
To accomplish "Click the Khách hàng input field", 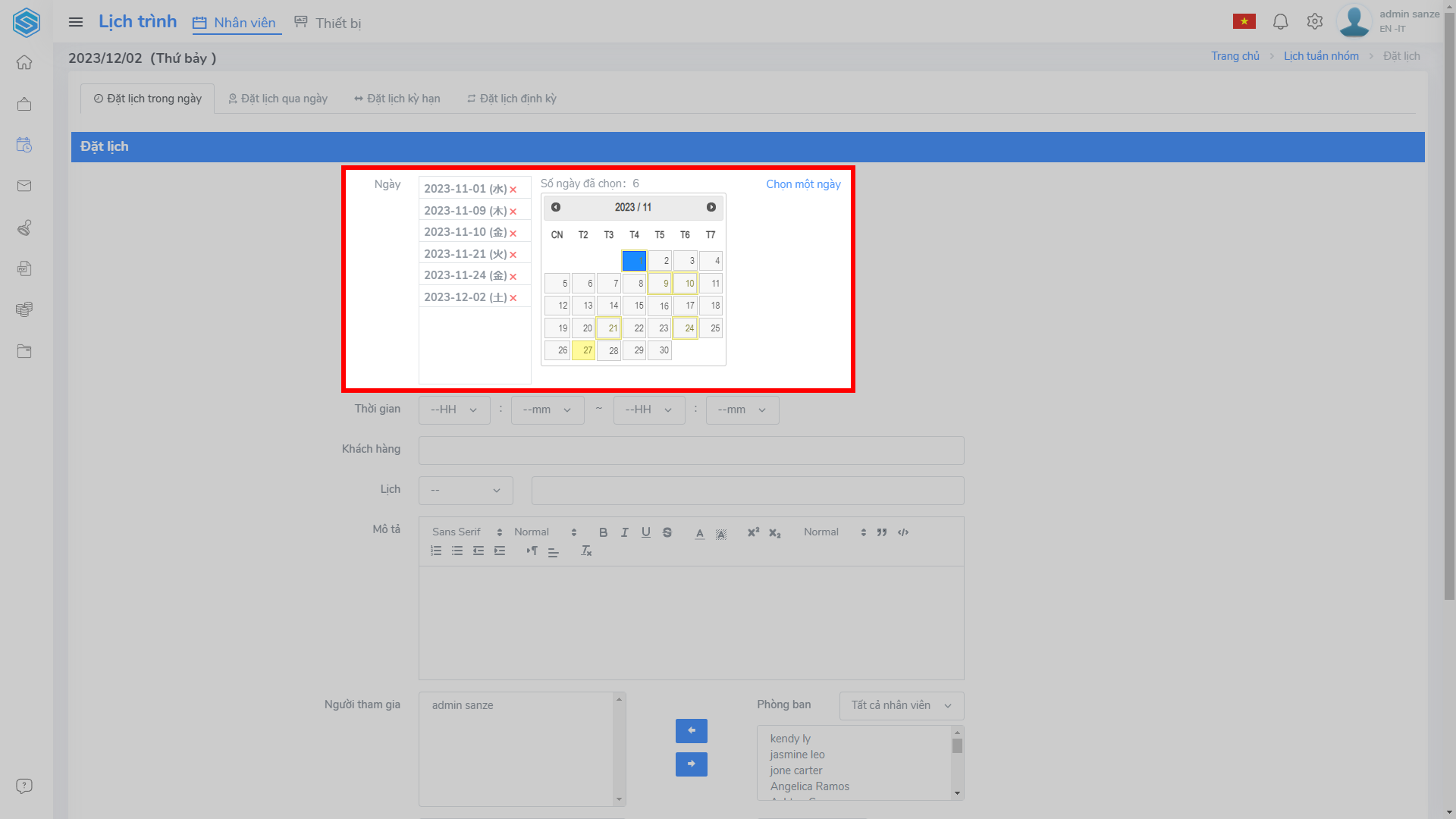I will (x=692, y=450).
